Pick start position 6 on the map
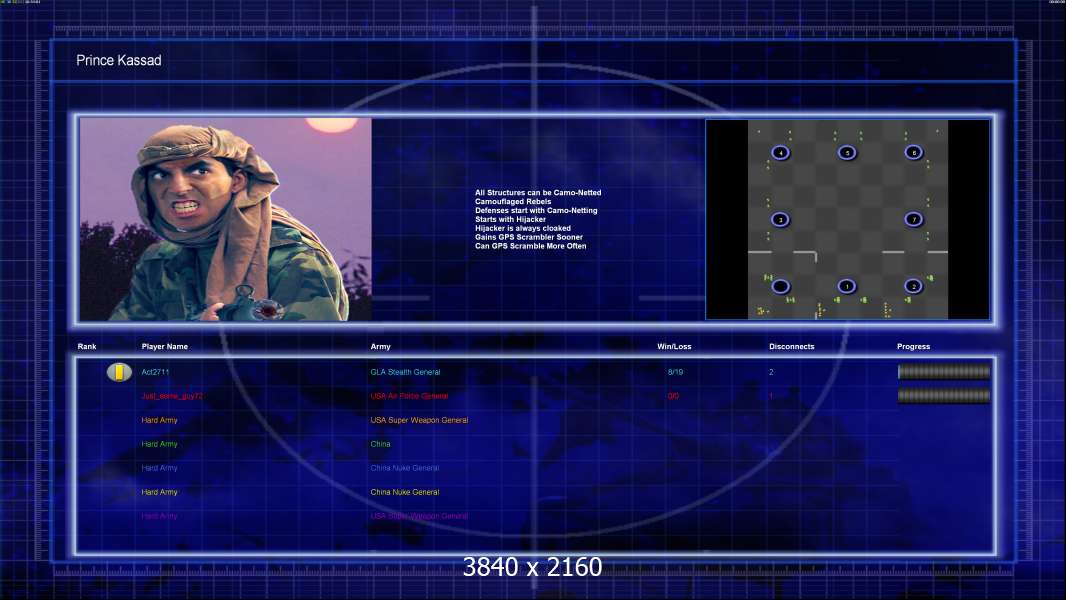The height and width of the screenshot is (600, 1066). (x=914, y=153)
